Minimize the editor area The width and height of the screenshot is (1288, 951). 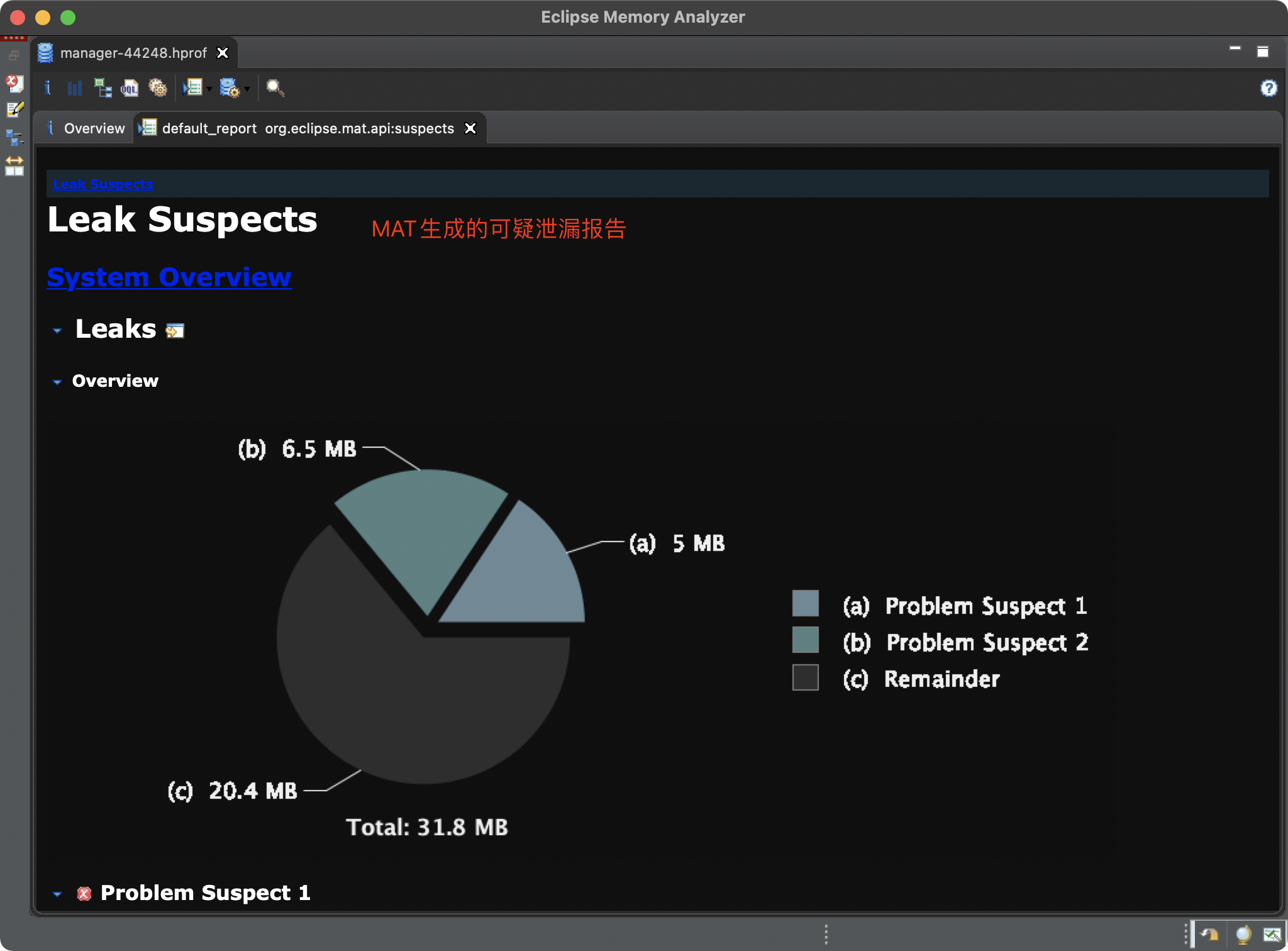pos(1235,49)
